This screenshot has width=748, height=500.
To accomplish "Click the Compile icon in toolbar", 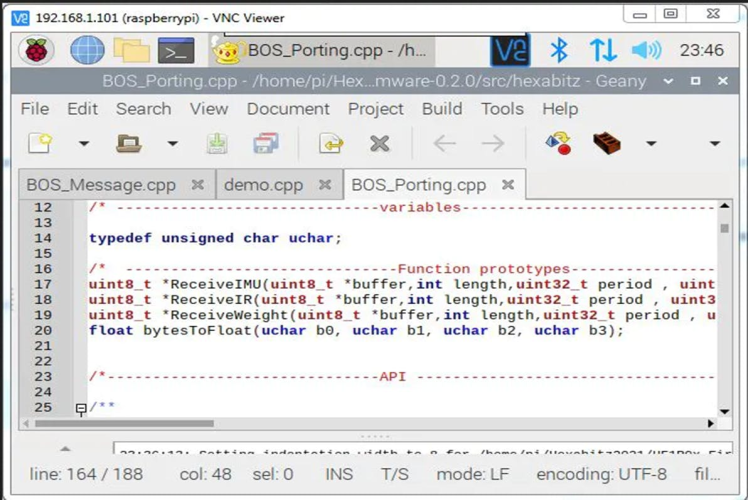I will [558, 144].
